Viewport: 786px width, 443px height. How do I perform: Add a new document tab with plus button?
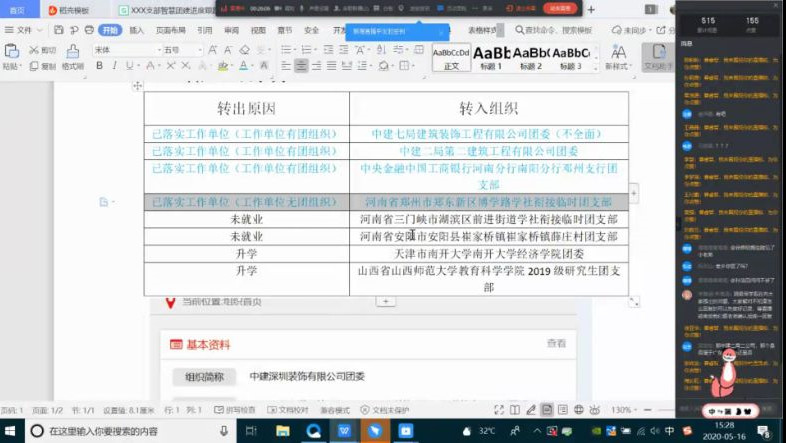click(591, 10)
